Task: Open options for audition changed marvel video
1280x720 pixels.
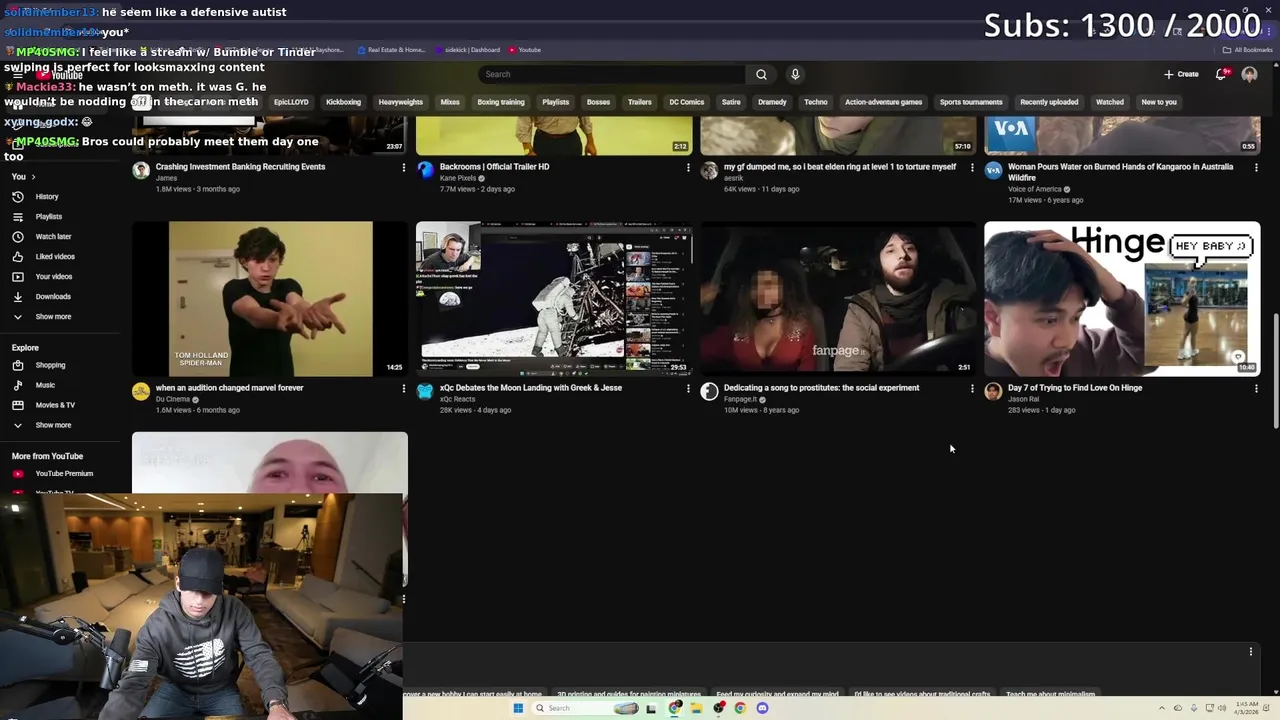Action: pos(404,389)
